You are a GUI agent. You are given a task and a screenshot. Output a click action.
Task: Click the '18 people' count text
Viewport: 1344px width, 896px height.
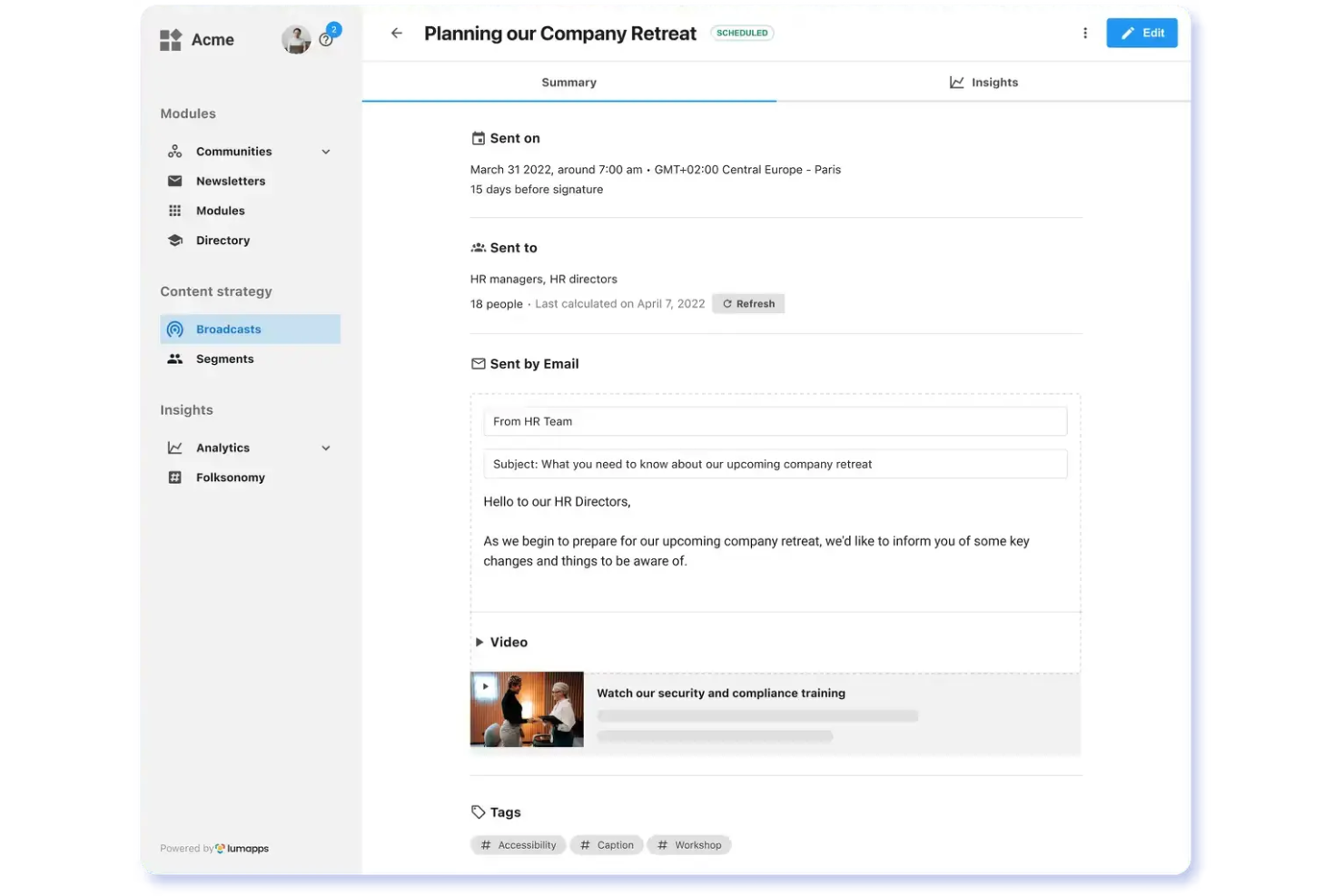[497, 304]
